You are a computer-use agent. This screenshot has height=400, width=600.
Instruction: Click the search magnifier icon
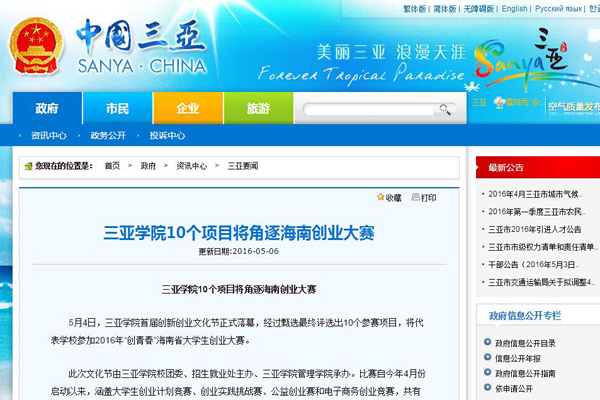tap(447, 108)
